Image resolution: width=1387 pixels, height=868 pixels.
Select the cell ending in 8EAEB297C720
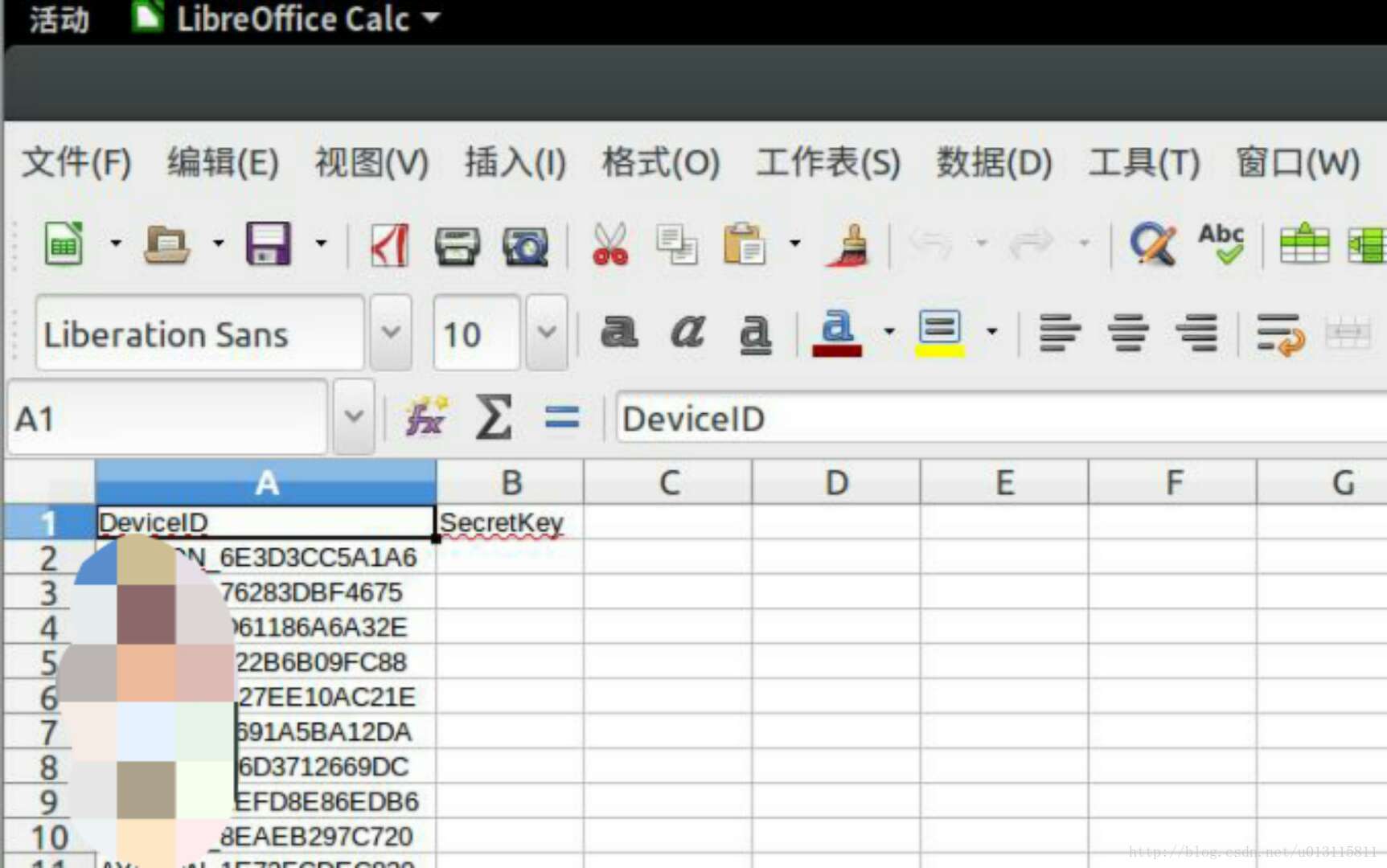point(266,836)
